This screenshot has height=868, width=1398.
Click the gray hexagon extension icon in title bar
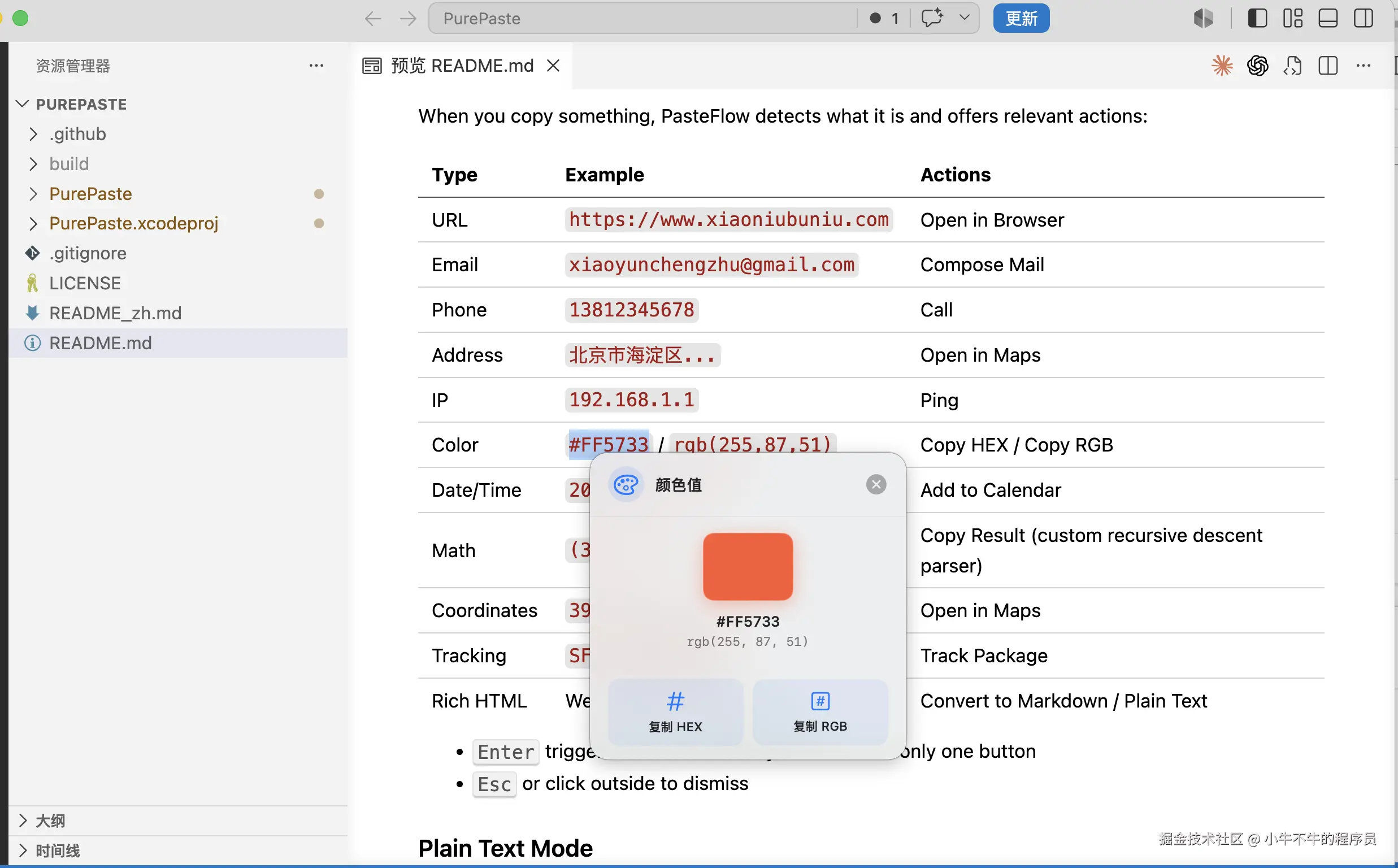(x=1203, y=19)
